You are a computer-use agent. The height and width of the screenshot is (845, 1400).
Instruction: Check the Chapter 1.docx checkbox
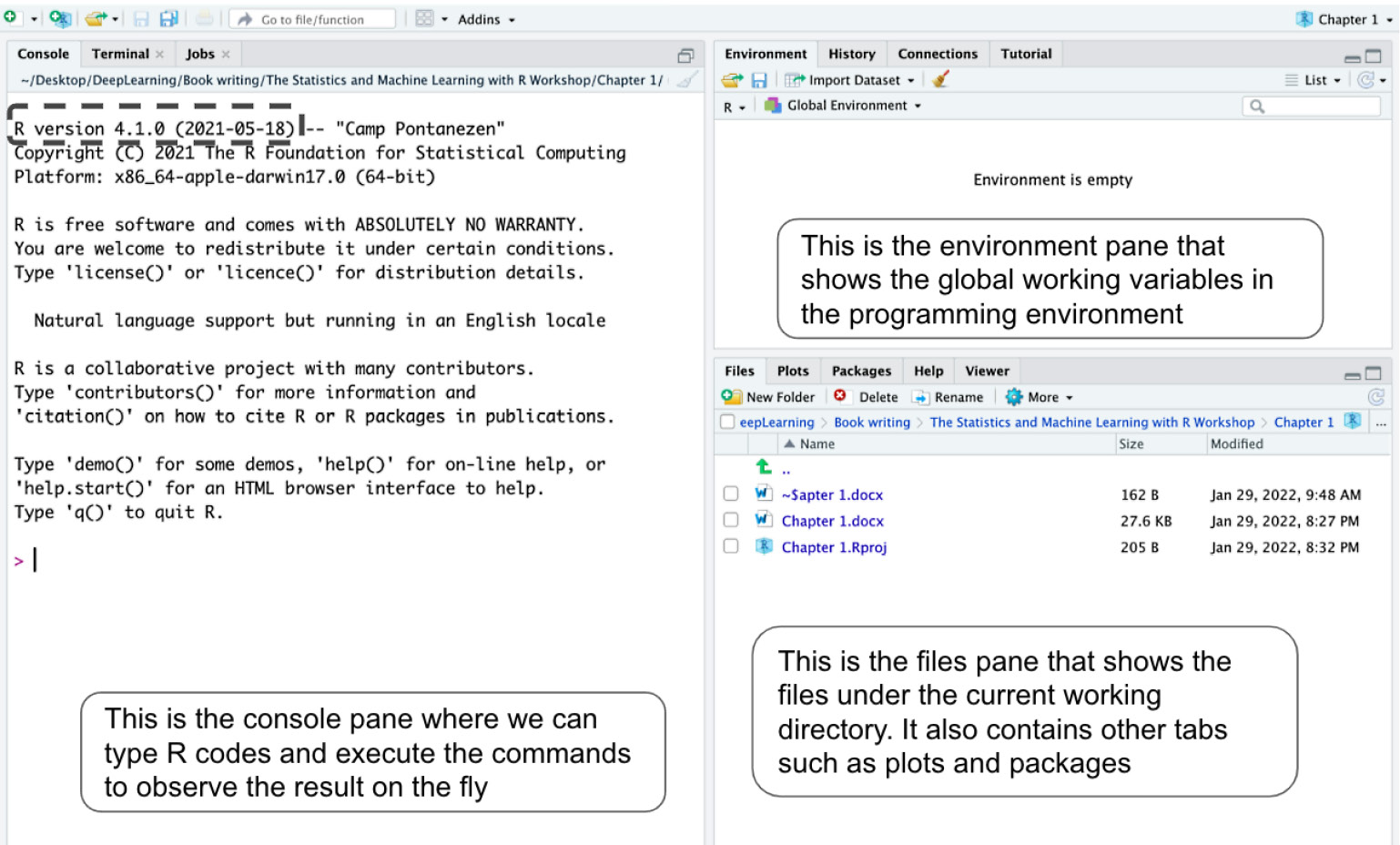[730, 520]
